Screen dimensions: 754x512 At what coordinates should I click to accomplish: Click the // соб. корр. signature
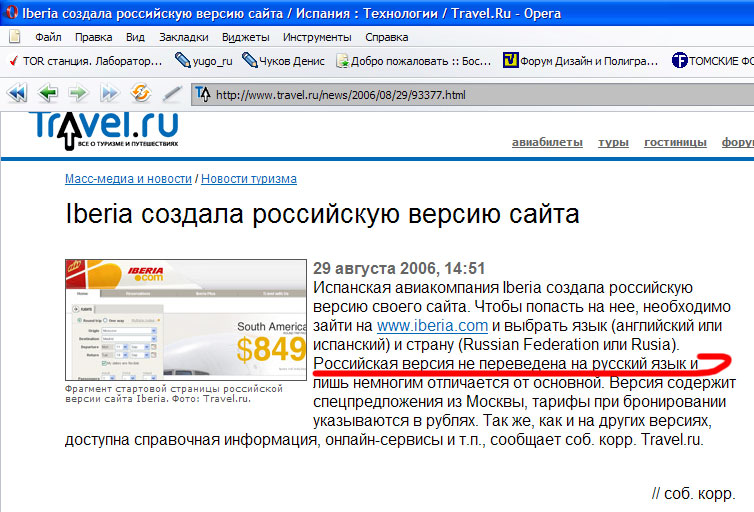pyautogui.click(x=693, y=493)
